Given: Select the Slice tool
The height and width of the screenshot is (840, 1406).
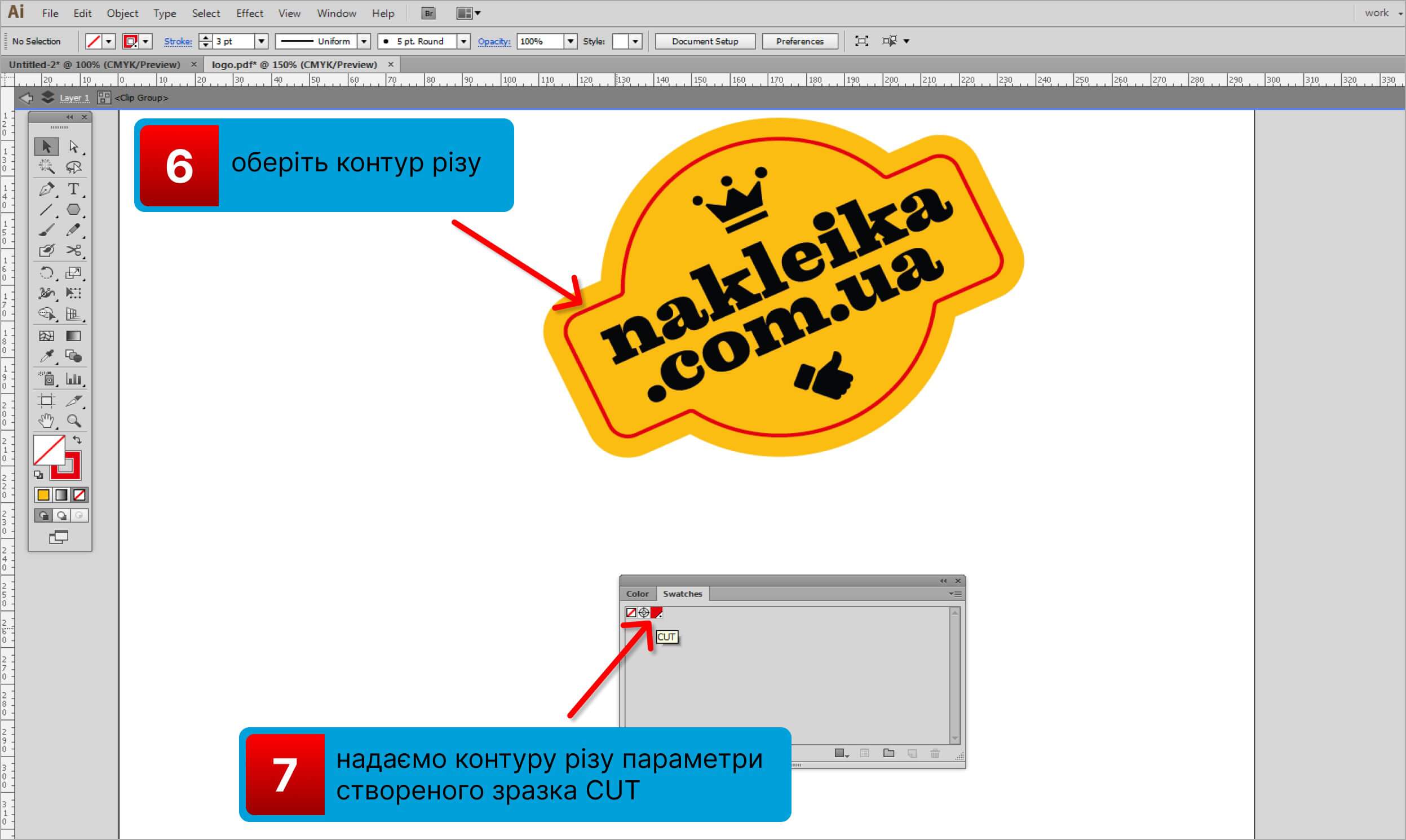Looking at the screenshot, I should coord(74,401).
